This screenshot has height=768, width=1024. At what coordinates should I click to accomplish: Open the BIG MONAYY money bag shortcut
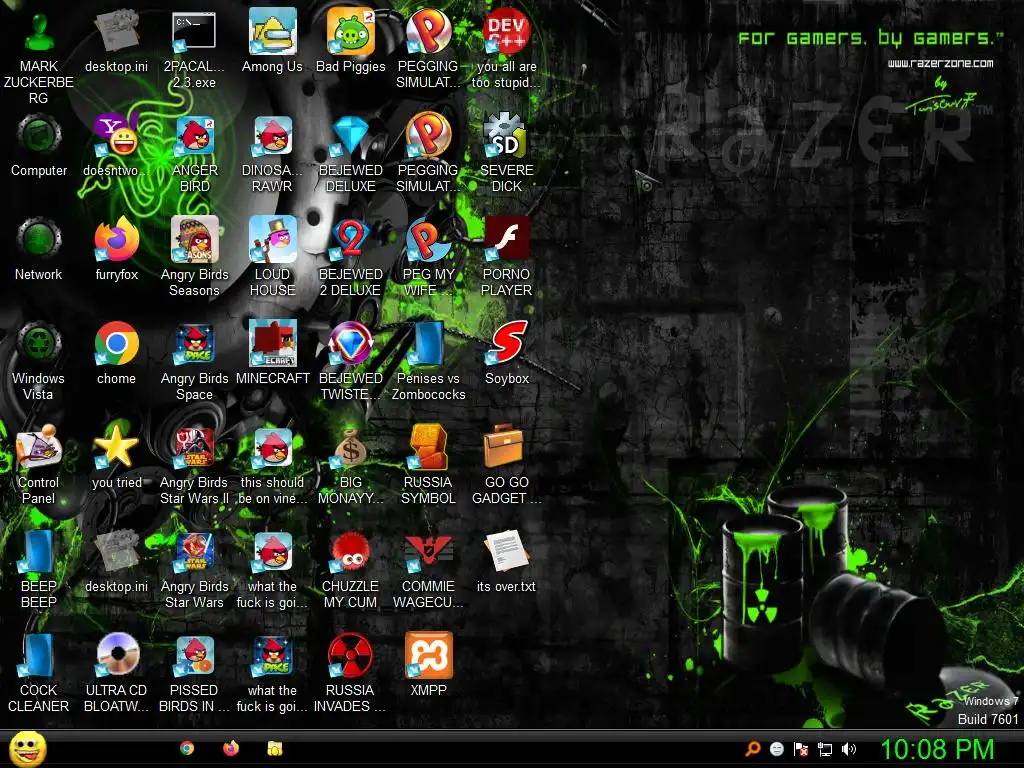pyautogui.click(x=351, y=447)
